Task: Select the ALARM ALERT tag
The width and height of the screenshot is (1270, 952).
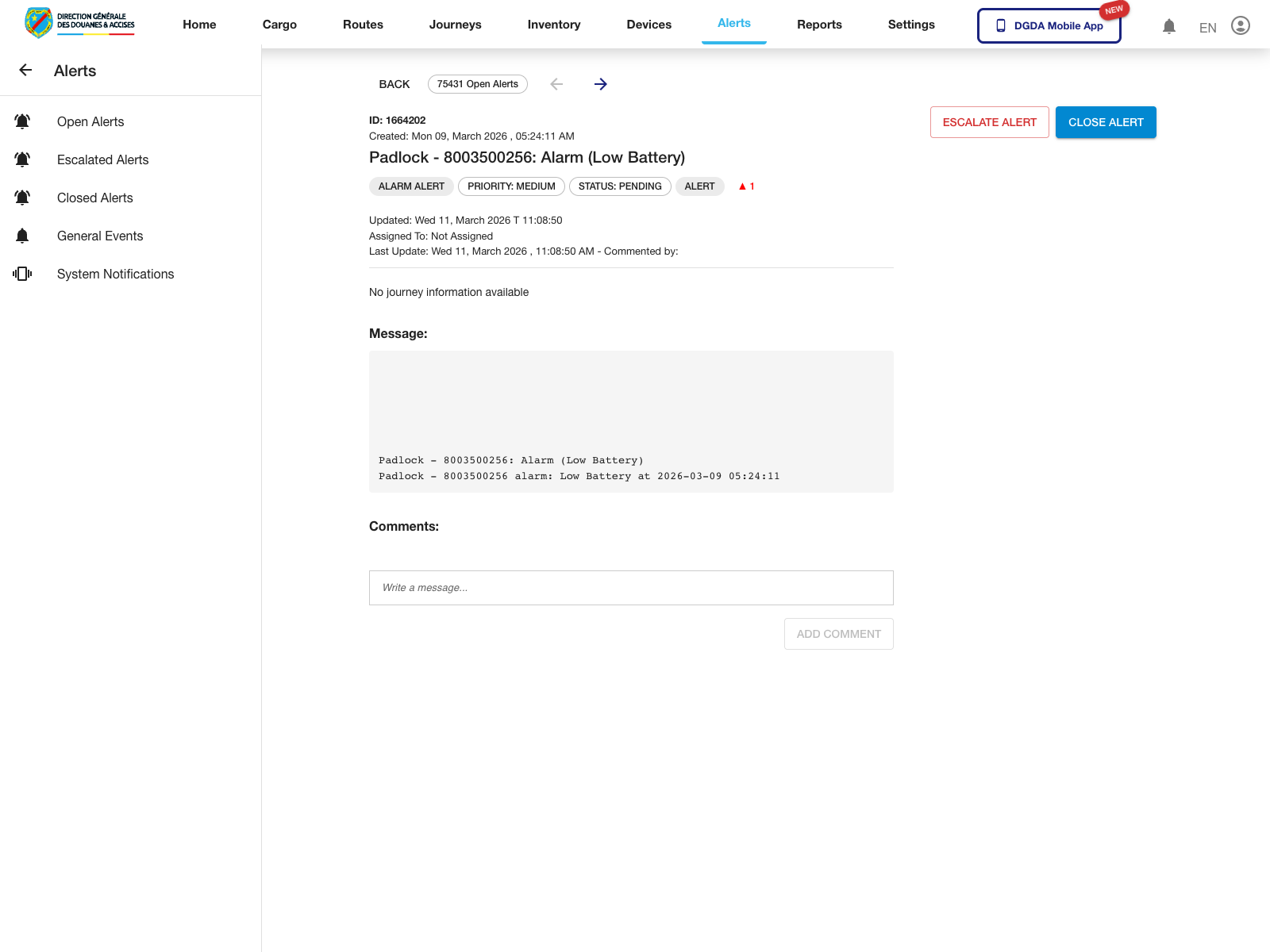Action: [x=411, y=186]
